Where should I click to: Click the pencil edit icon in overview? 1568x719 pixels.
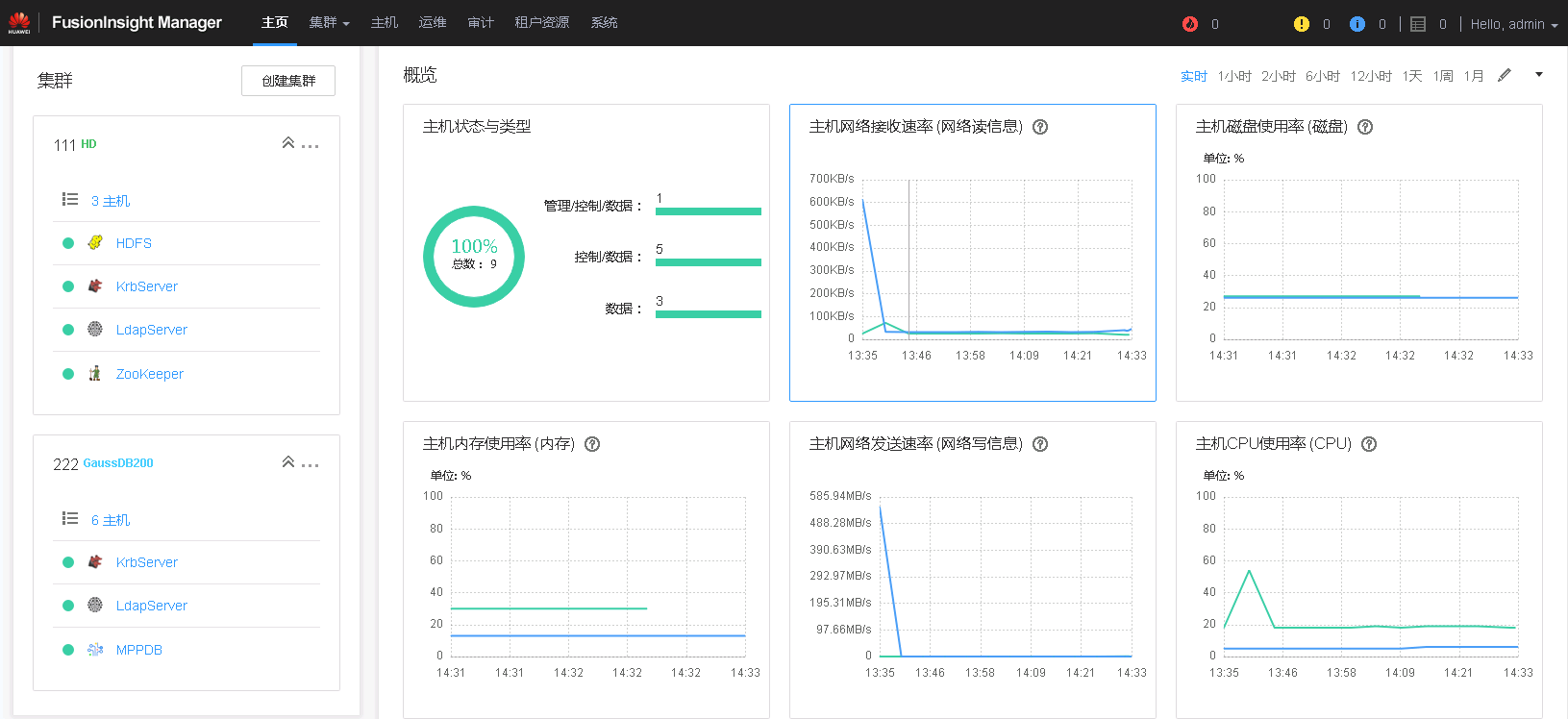click(1505, 75)
